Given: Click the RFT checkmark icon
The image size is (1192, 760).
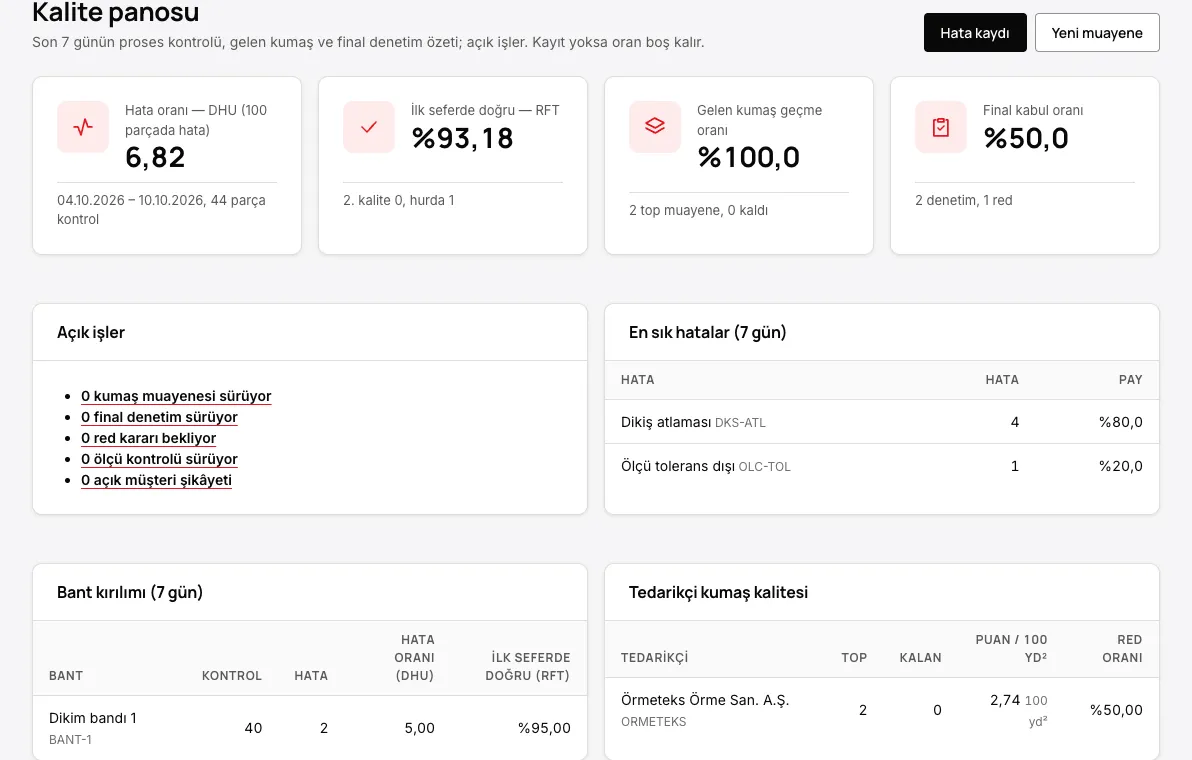Looking at the screenshot, I should pos(369,127).
